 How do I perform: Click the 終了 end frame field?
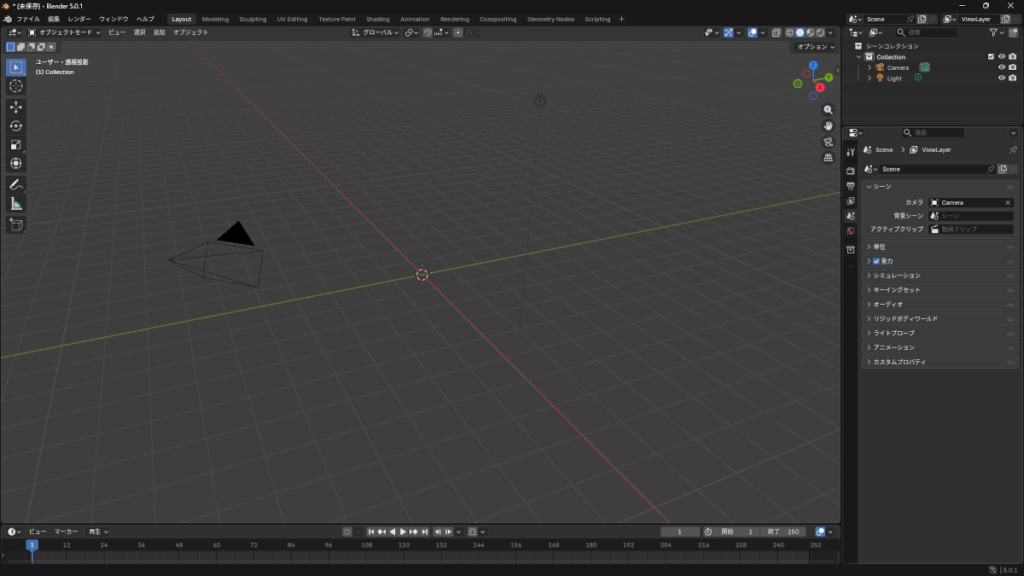click(786, 532)
